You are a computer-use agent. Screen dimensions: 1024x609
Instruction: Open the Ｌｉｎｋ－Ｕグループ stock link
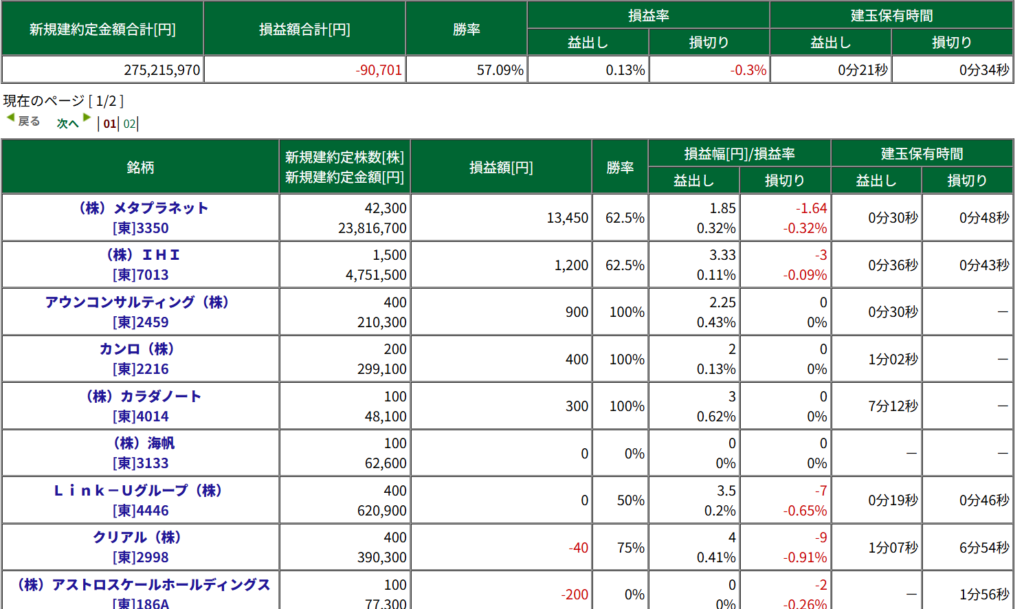(141, 490)
